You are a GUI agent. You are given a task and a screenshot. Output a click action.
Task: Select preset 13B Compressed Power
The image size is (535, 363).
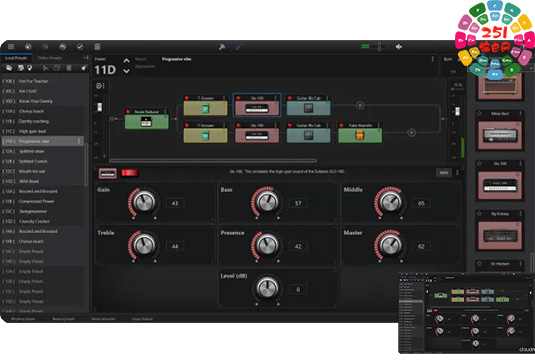[x=42, y=201]
